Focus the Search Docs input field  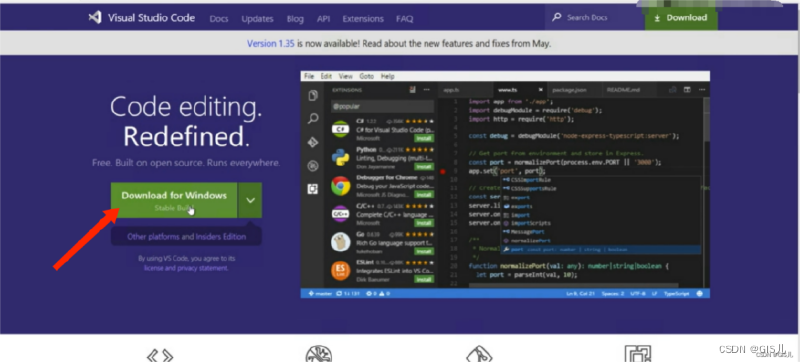(x=594, y=18)
